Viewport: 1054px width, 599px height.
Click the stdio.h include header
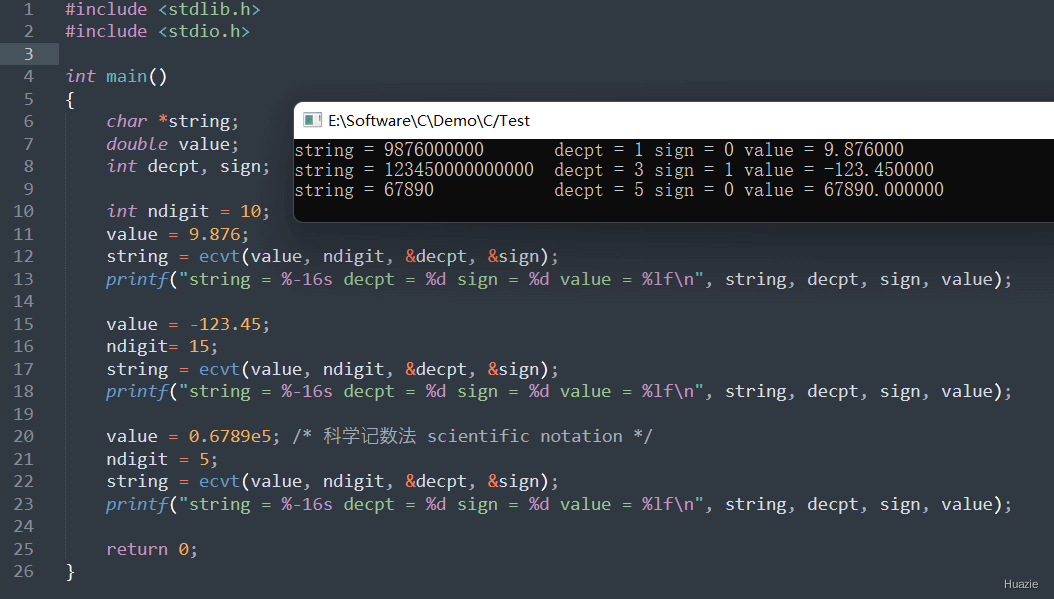tap(204, 31)
